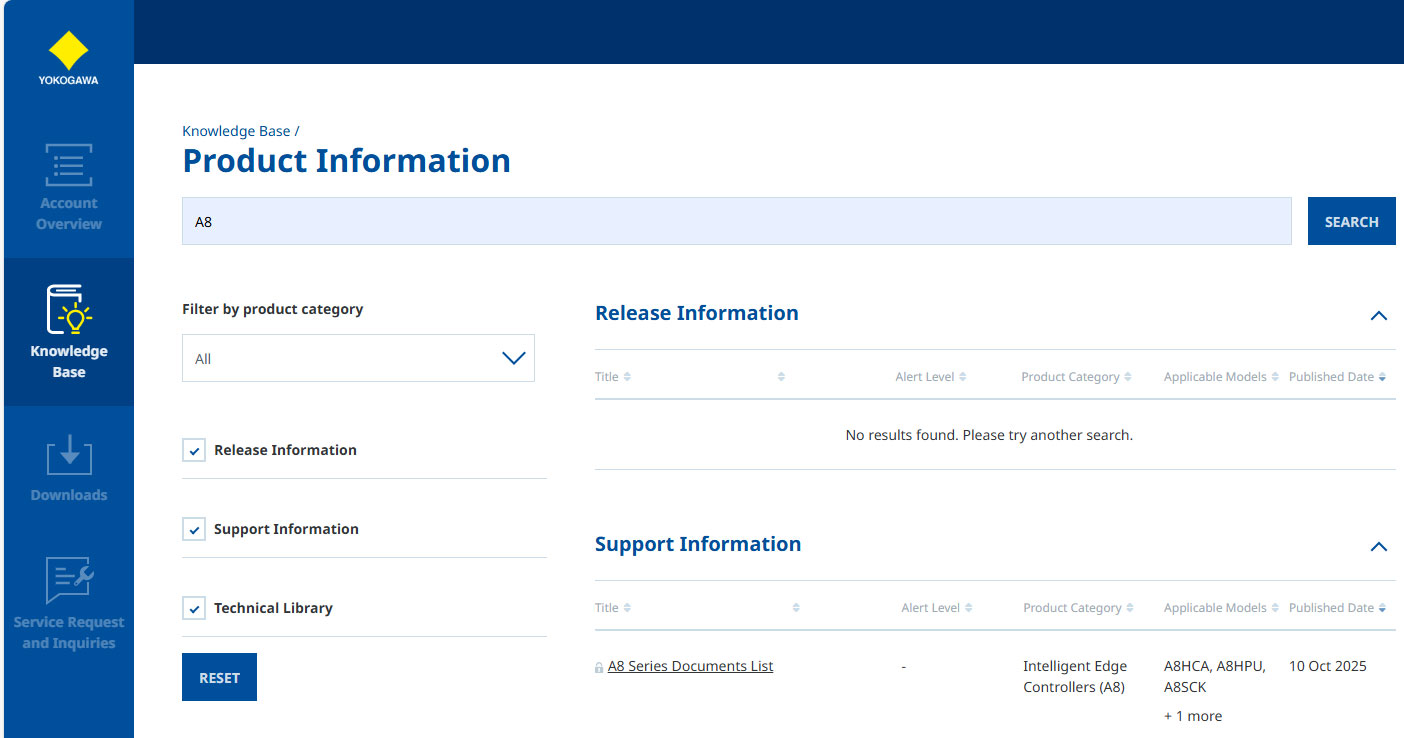Go to Account Overview in sidebar

coord(68,186)
